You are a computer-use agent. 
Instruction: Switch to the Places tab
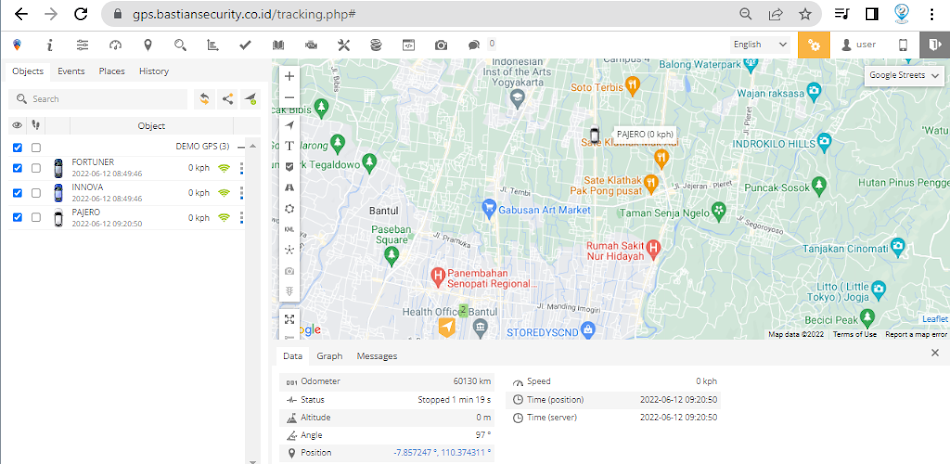(x=111, y=71)
